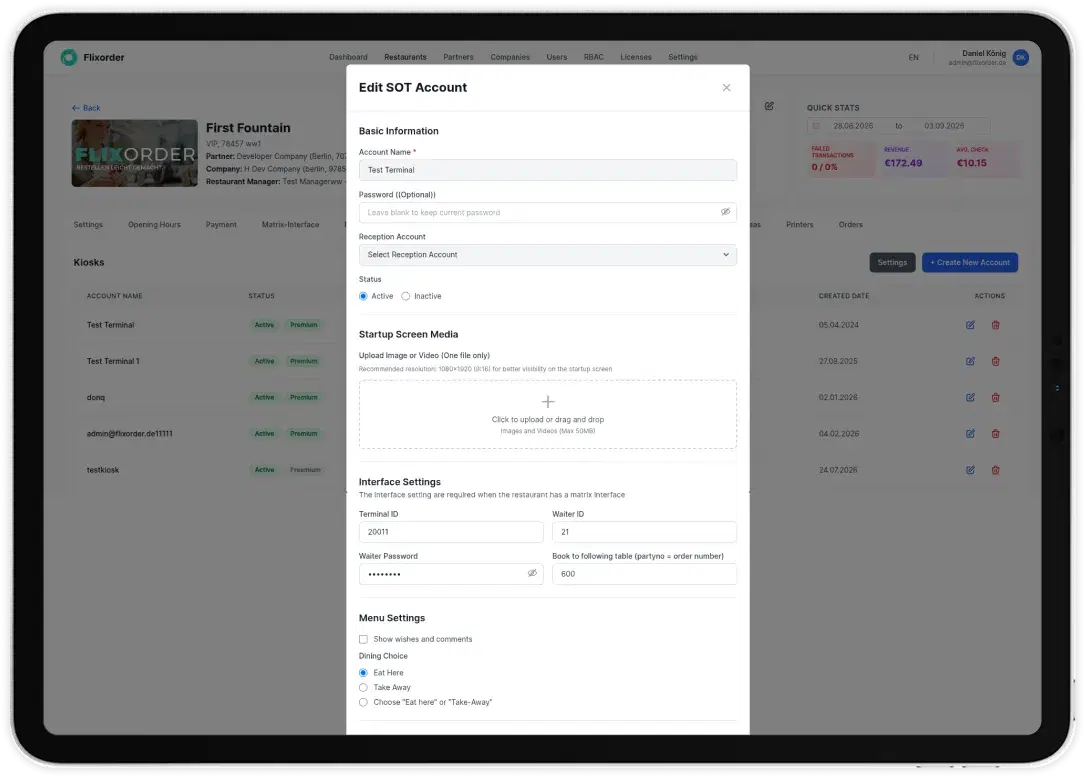Edit the Test Terminal kiosk row
The width and height of the screenshot is (1086, 778).
970,325
